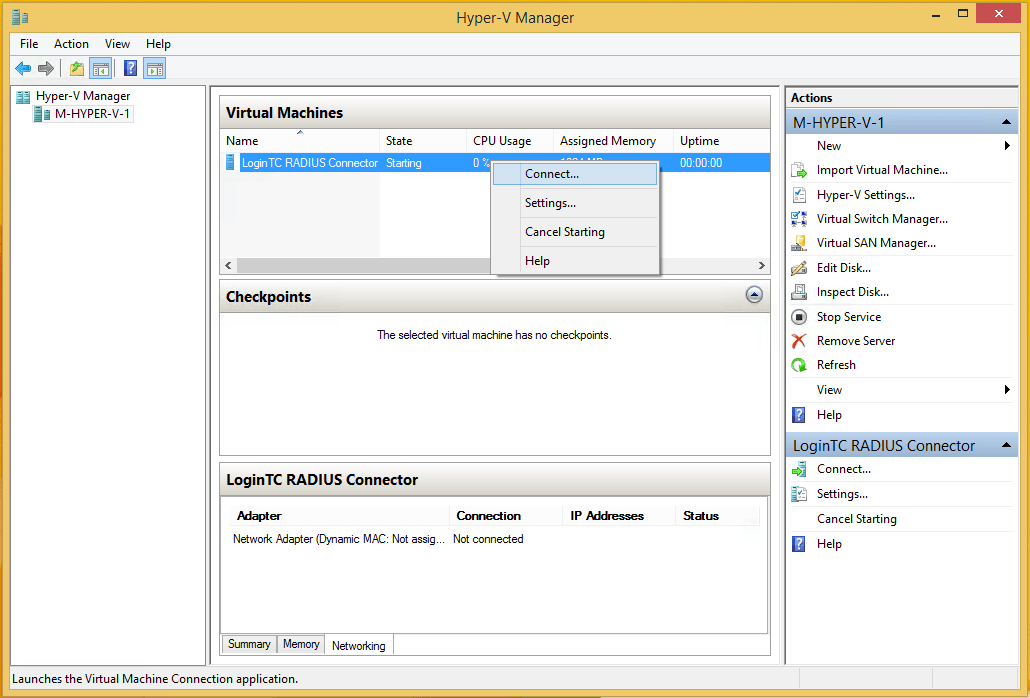The image size is (1030, 698).
Task: Click the red X Remove Server icon
Action: point(799,341)
